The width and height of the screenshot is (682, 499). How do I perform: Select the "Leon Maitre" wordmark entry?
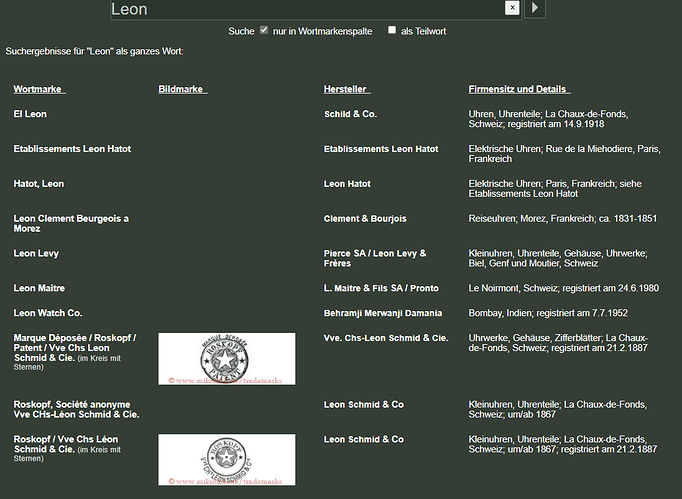pos(39,288)
